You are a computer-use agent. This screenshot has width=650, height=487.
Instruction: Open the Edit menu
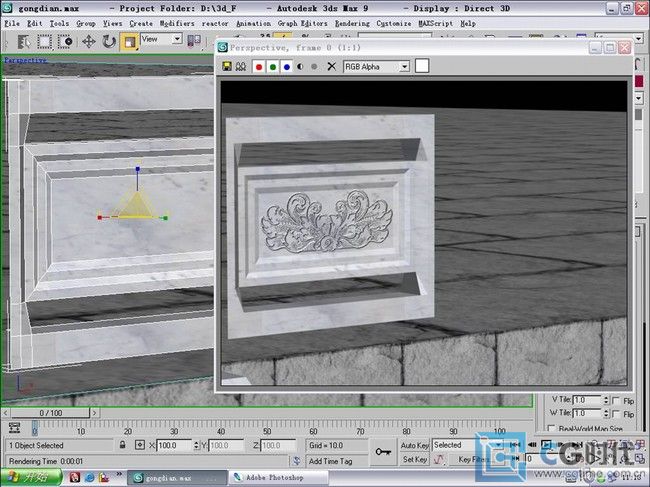[x=35, y=24]
